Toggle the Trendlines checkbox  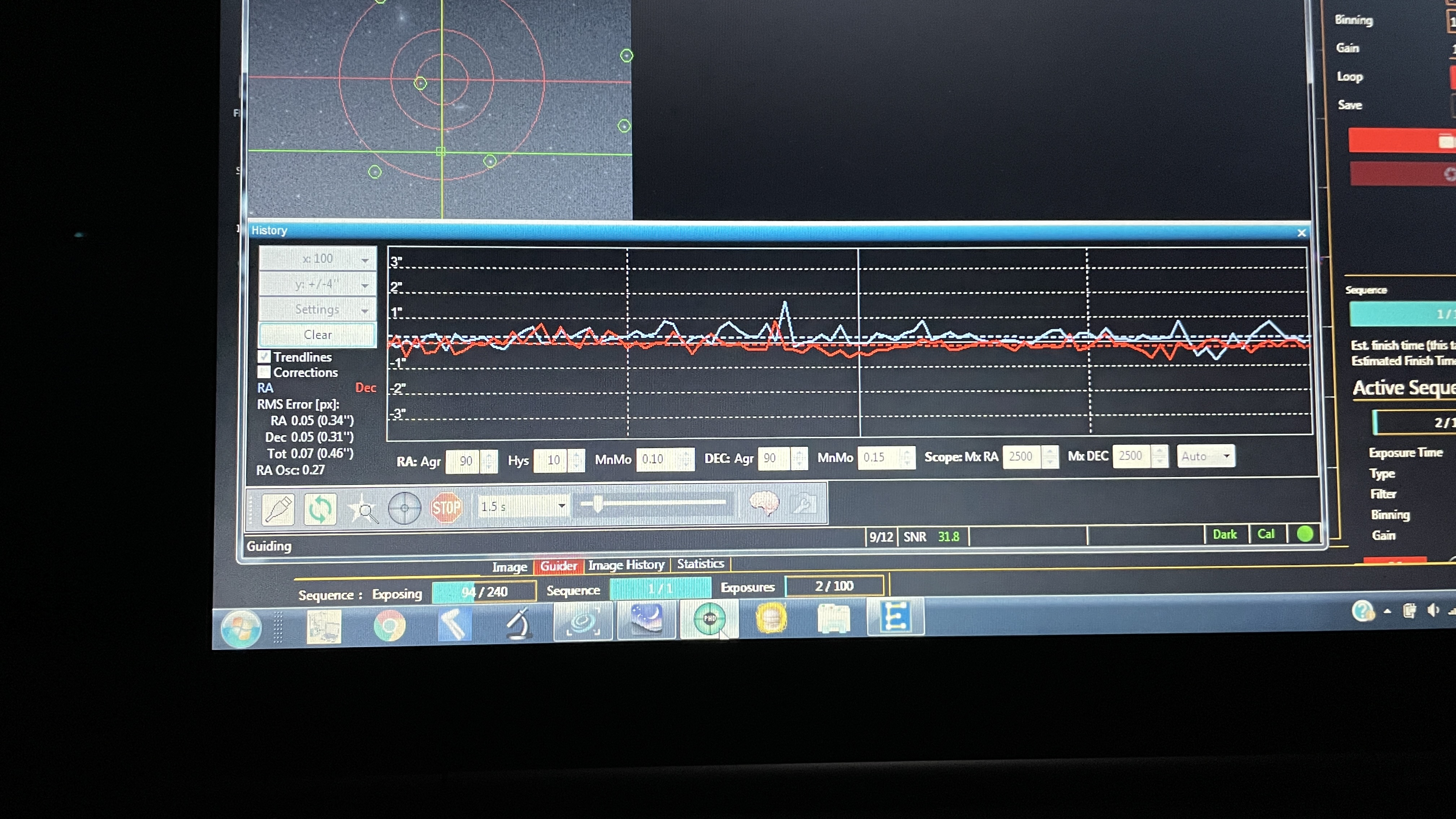pos(264,357)
